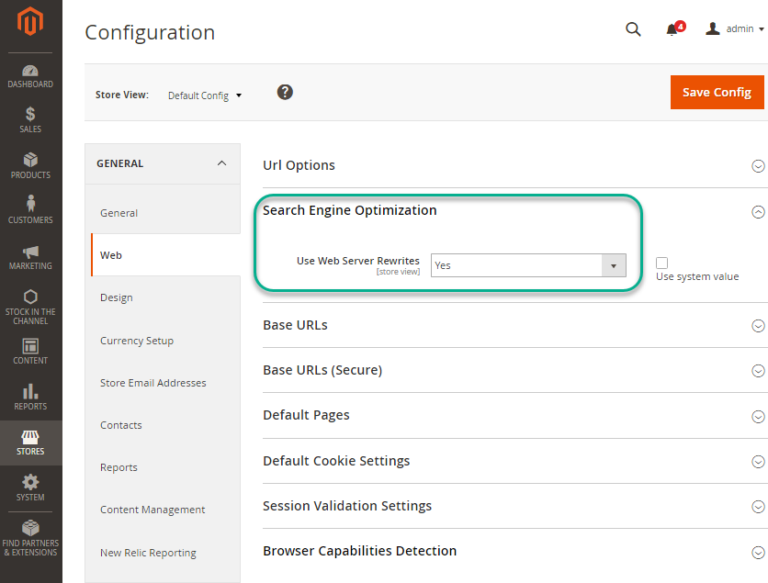The image size is (768, 583).
Task: Open the Store View Default Config dropdown
Action: pos(205,96)
